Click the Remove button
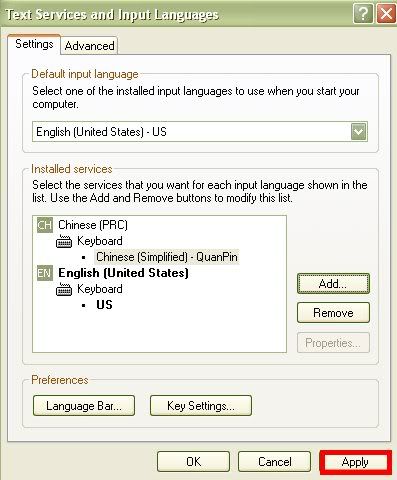This screenshot has height=480, width=397. pyautogui.click(x=333, y=313)
